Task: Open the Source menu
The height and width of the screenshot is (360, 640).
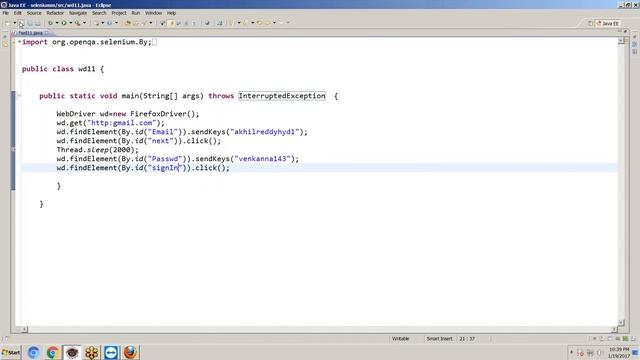Action: [x=34, y=13]
